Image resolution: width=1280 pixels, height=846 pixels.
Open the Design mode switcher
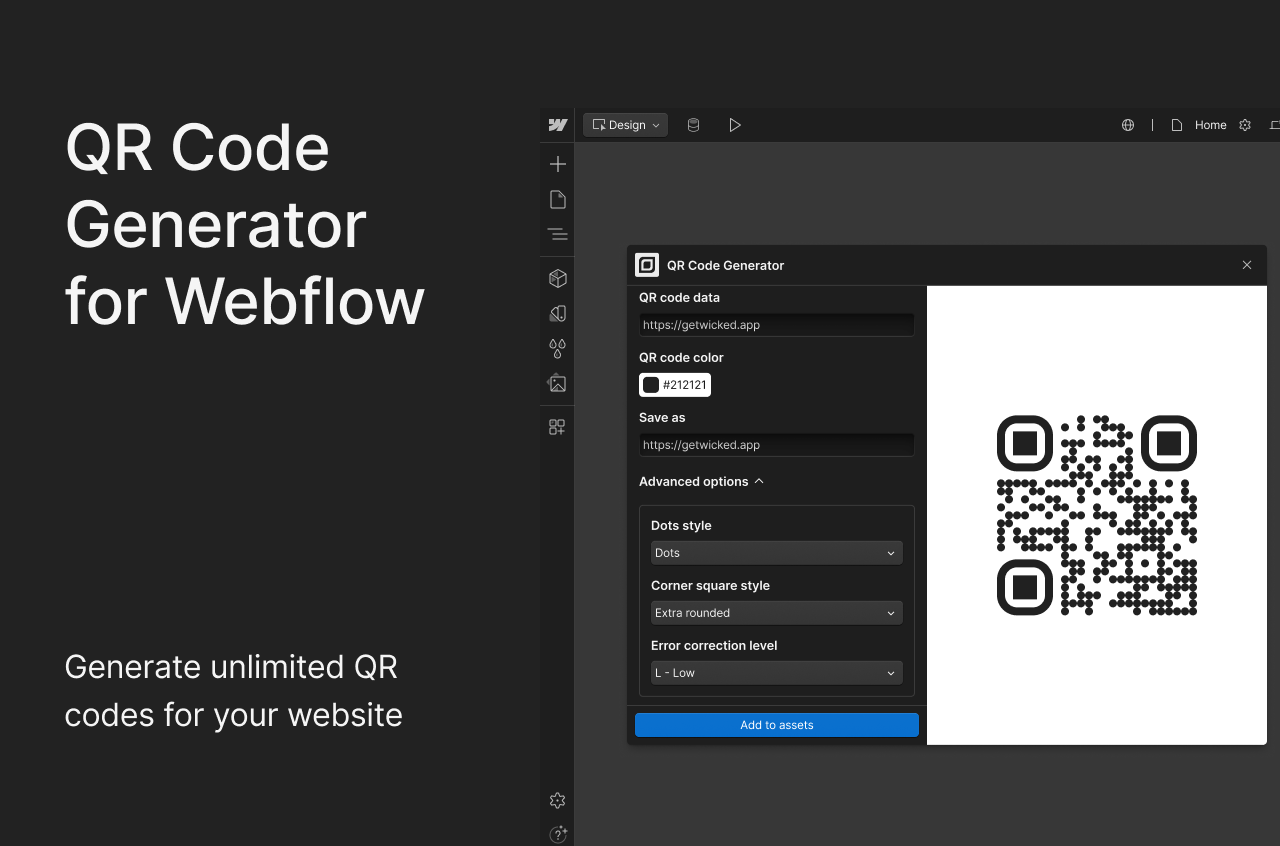click(625, 124)
